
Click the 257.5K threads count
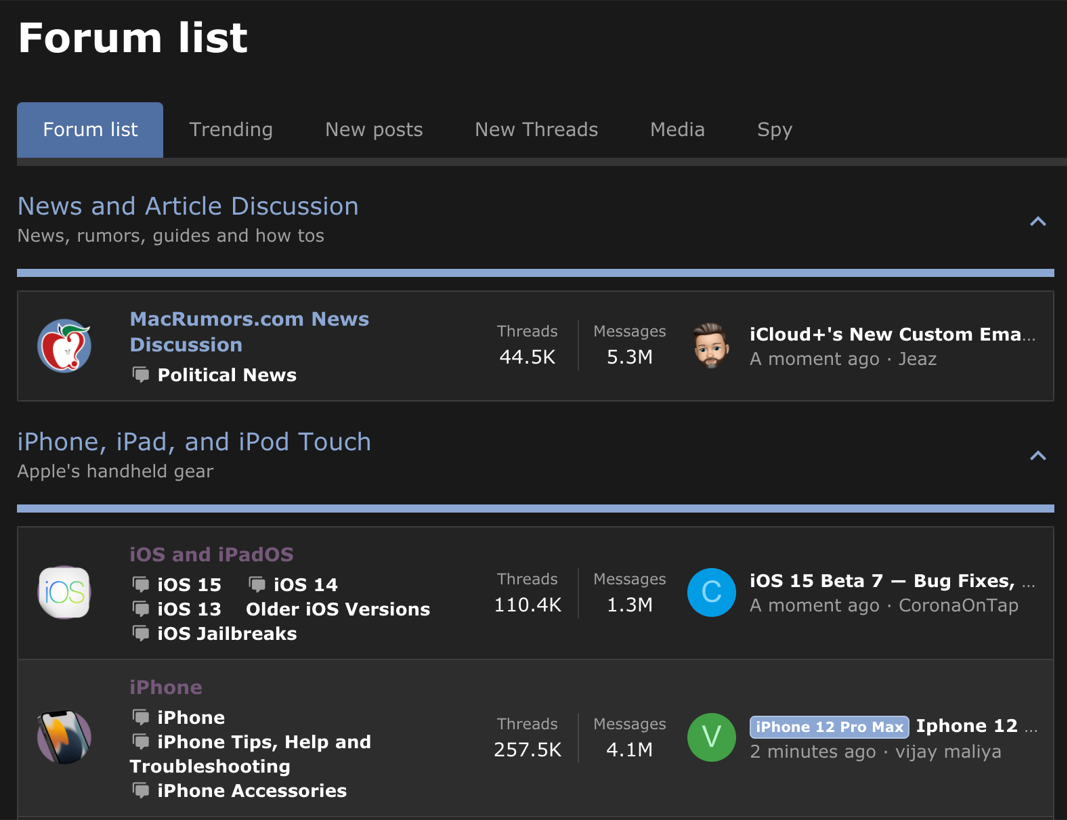click(x=527, y=750)
